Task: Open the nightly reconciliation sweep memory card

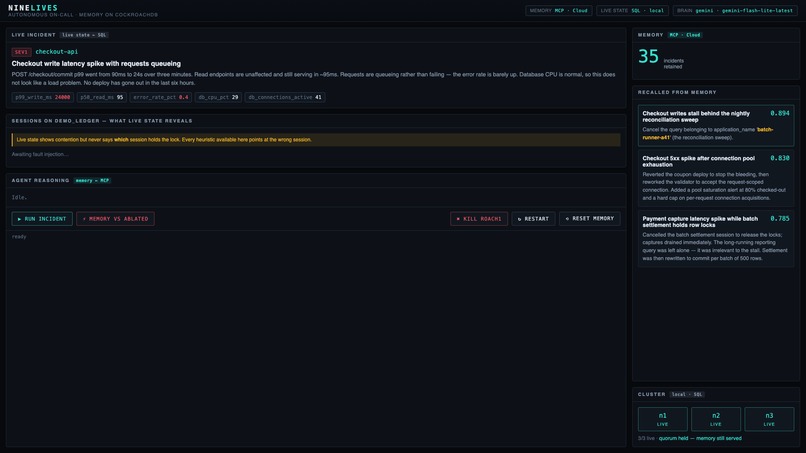Action: (716, 125)
